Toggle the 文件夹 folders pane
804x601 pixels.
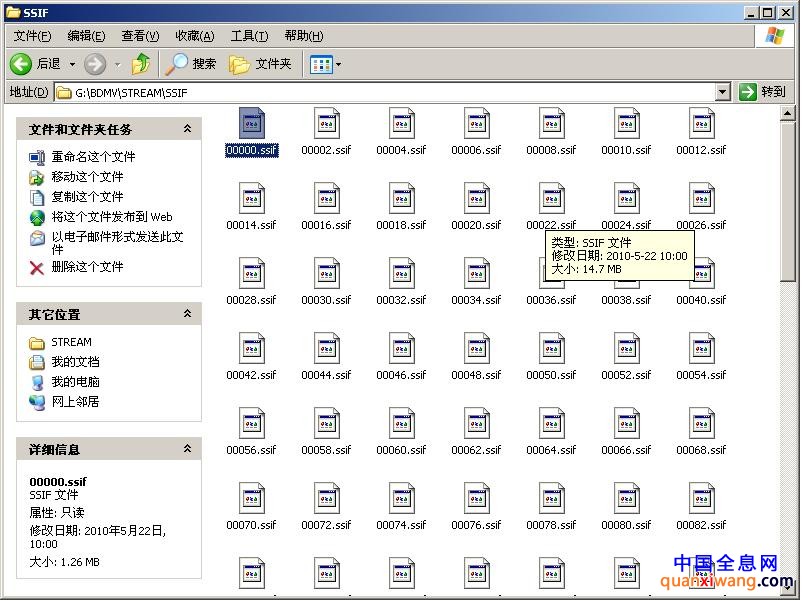pos(260,64)
